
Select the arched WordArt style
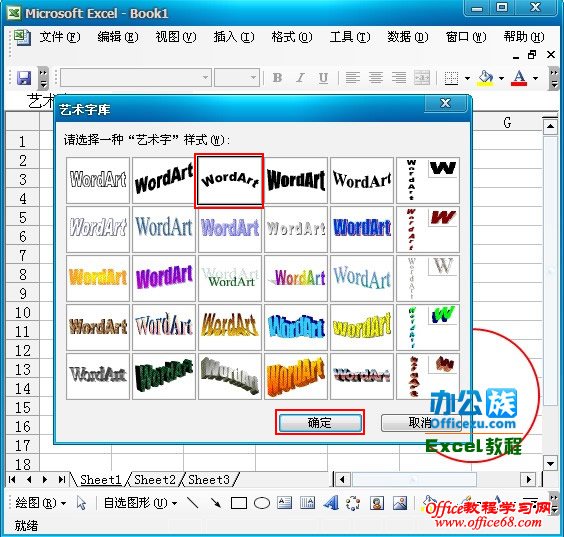tap(229, 181)
